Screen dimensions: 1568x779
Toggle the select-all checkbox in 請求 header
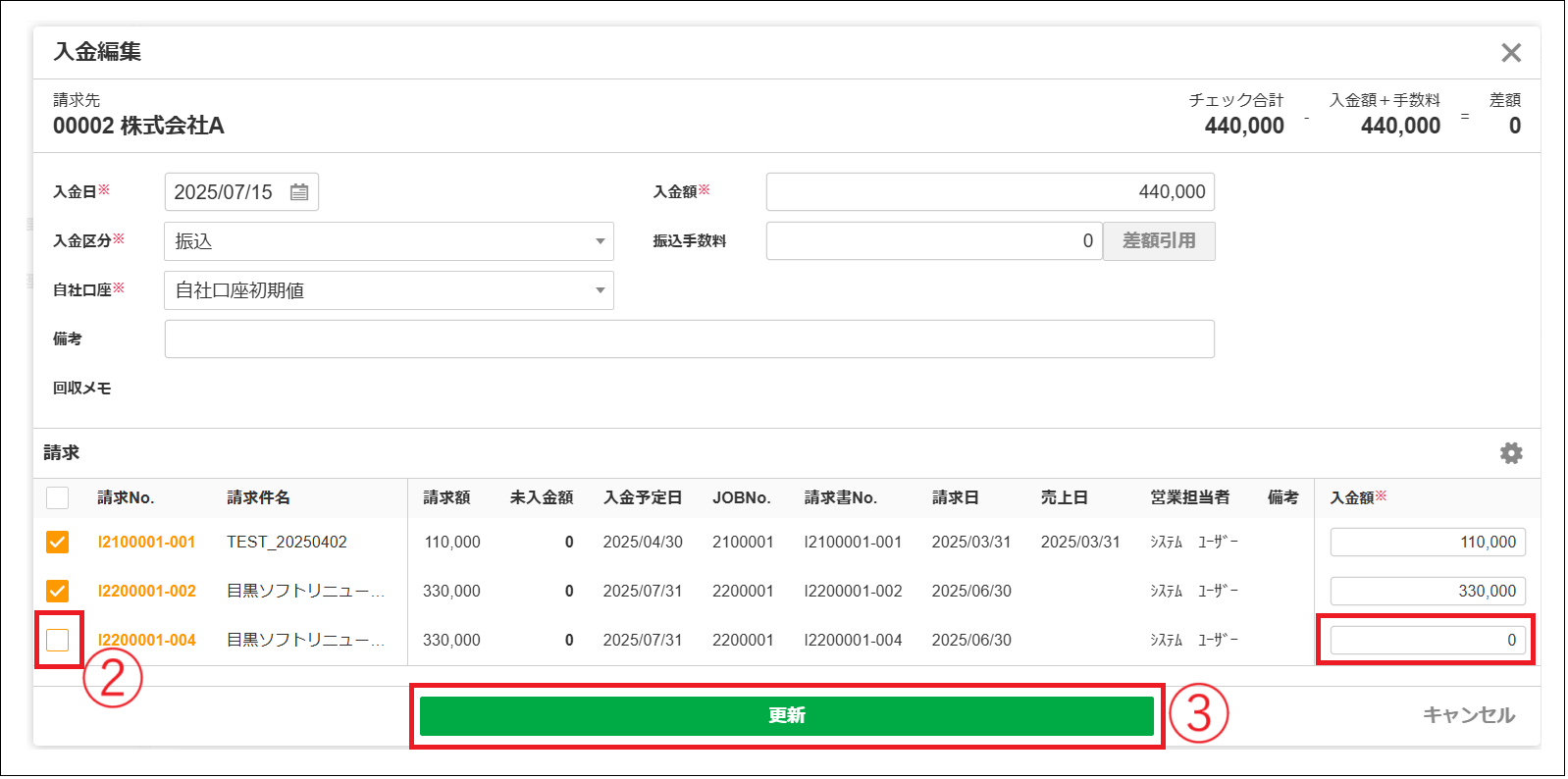click(x=58, y=497)
